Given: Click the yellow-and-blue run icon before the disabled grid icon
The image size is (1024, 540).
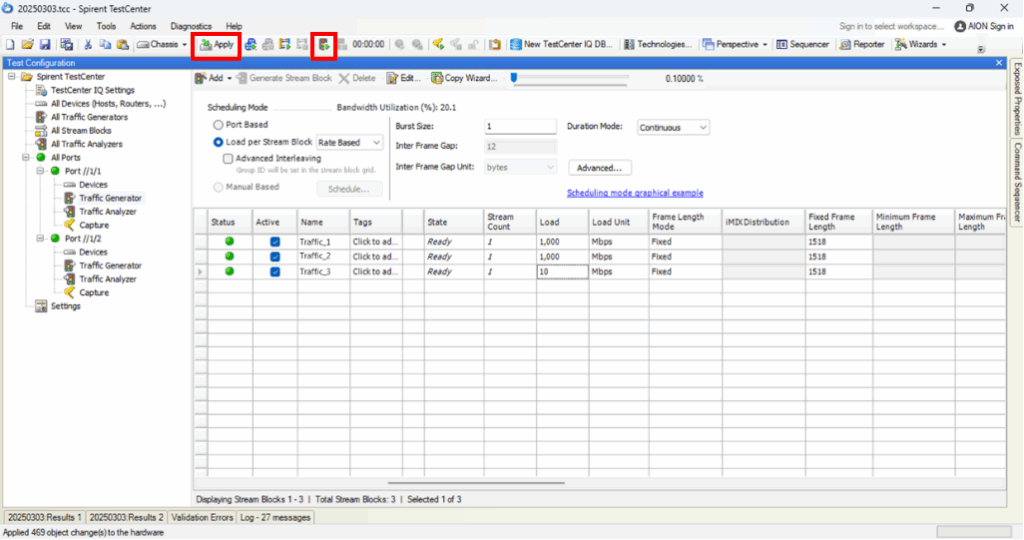Looking at the screenshot, I should pos(285,44).
